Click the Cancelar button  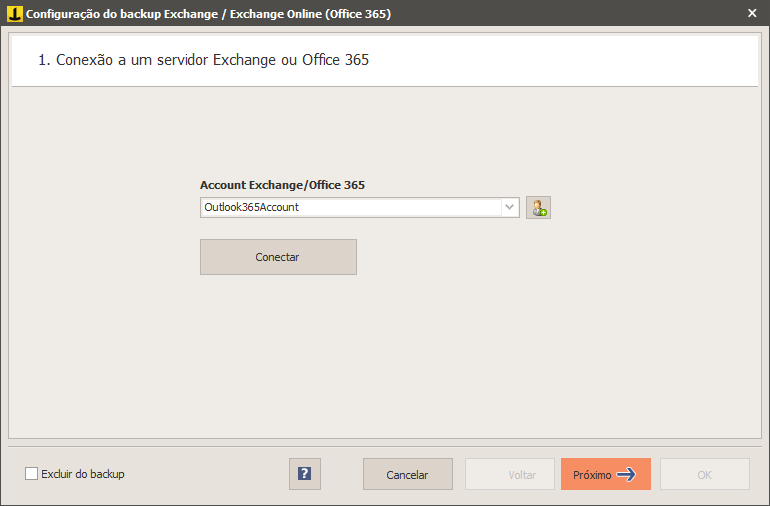click(408, 474)
